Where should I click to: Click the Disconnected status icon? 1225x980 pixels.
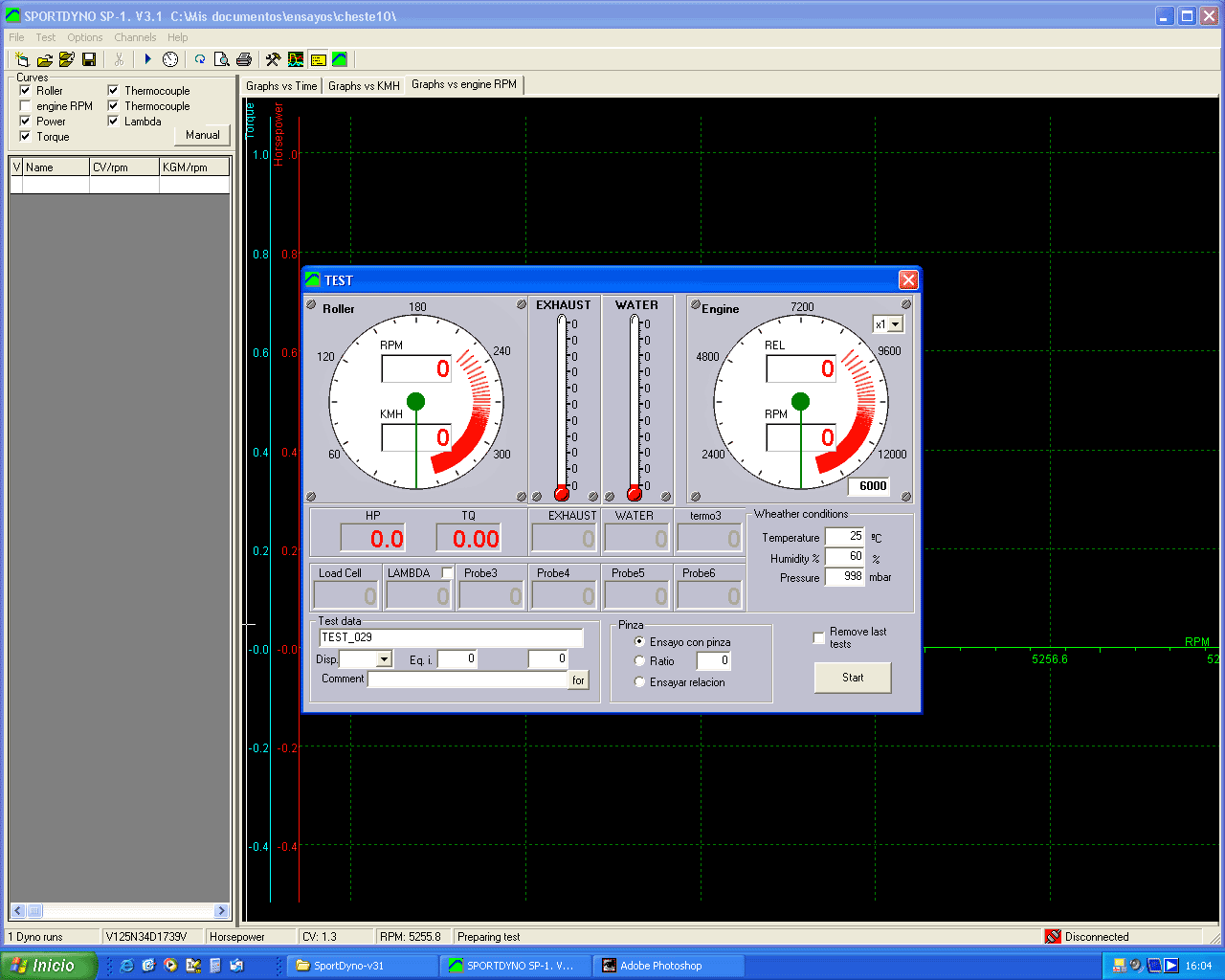[1053, 937]
